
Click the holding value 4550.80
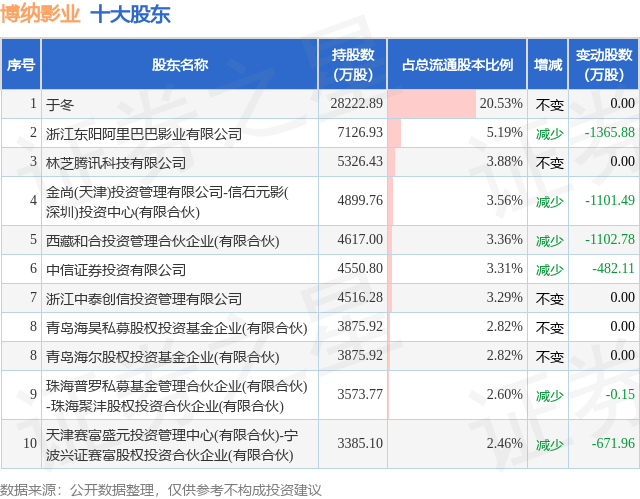[360, 268]
